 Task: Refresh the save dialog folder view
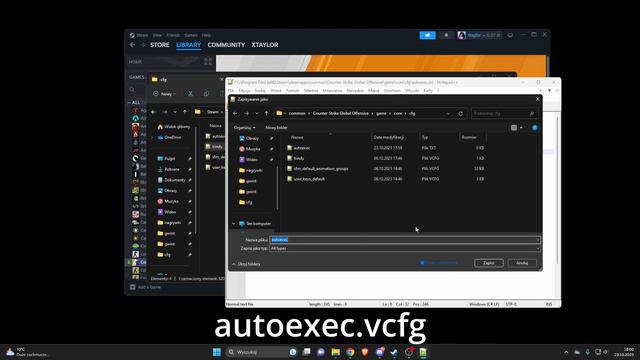[x=461, y=113]
